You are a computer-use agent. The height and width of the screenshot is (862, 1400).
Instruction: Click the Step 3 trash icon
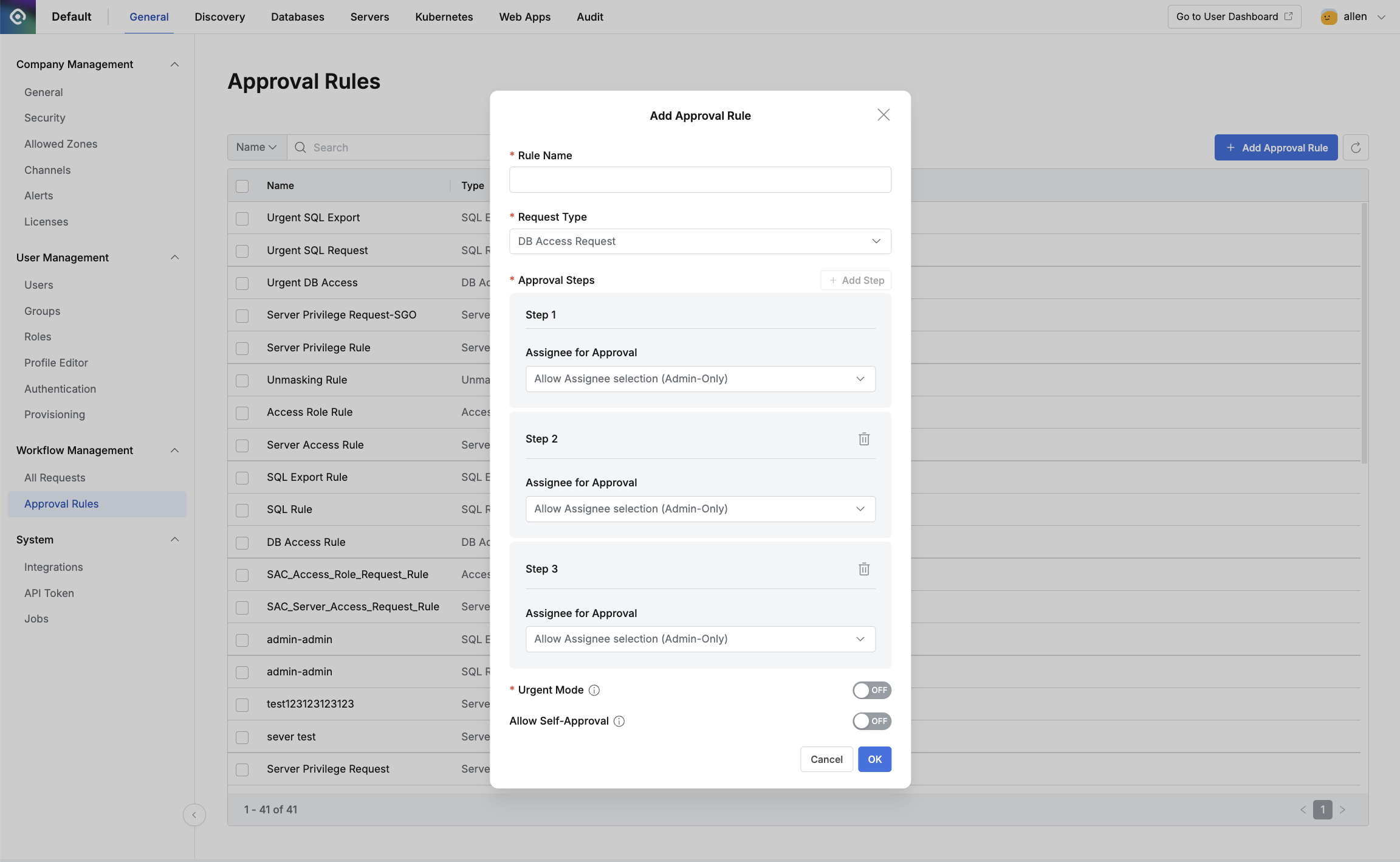point(863,569)
